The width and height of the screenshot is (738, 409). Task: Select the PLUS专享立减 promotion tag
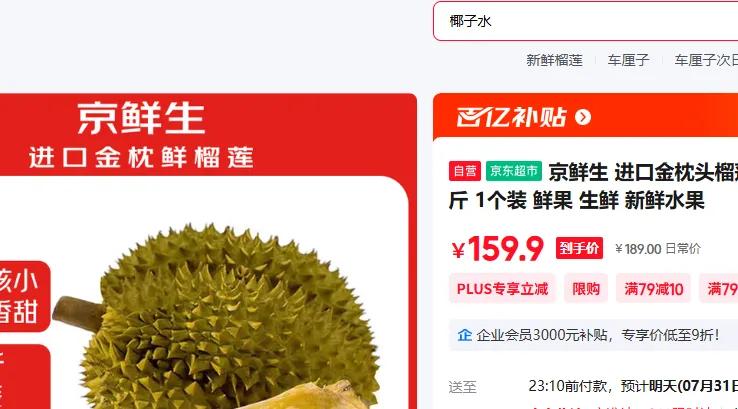(x=502, y=289)
